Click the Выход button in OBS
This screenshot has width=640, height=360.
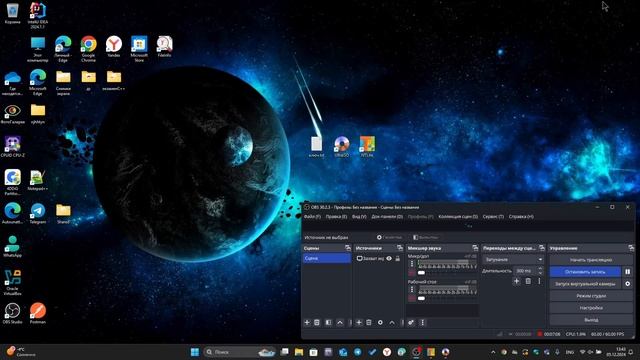tap(591, 320)
